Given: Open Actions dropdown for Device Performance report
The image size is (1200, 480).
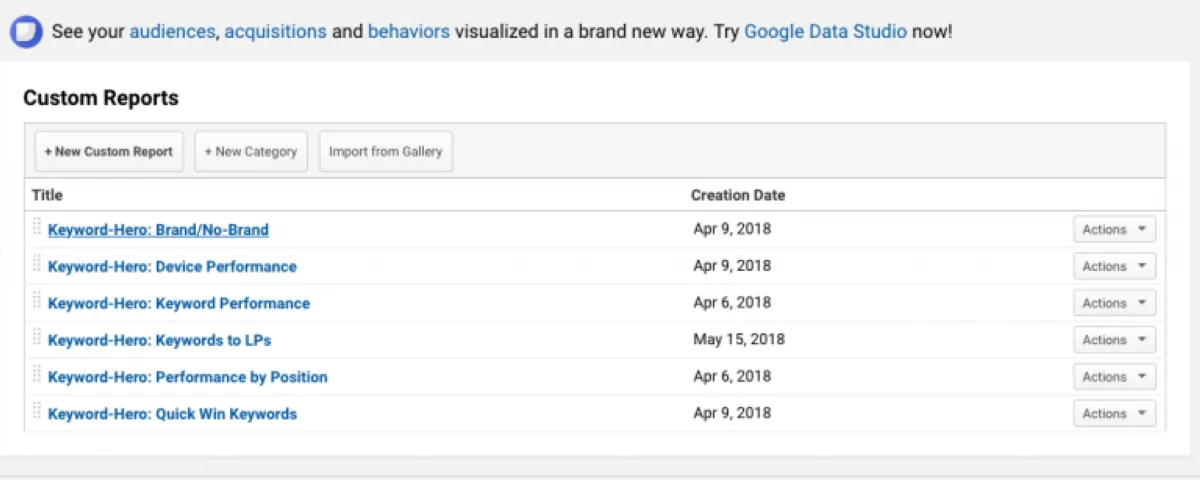Looking at the screenshot, I should [x=1114, y=267].
